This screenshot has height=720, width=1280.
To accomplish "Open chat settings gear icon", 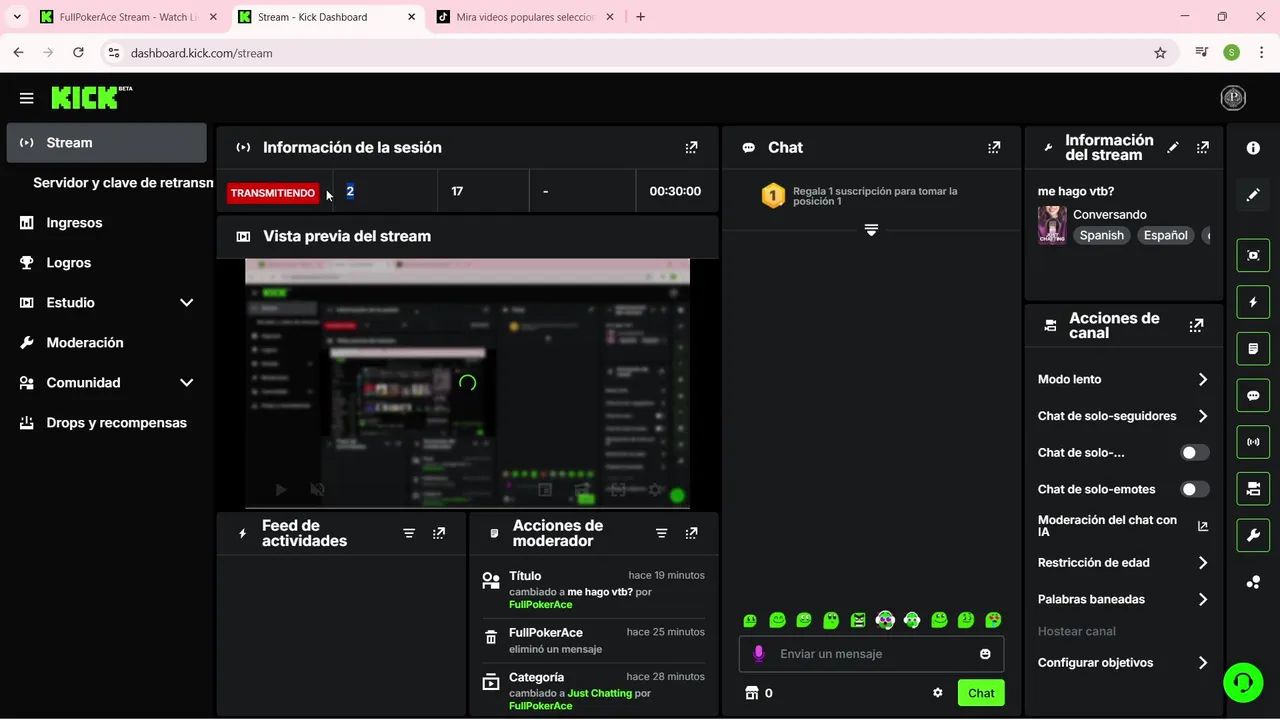I will (937, 693).
